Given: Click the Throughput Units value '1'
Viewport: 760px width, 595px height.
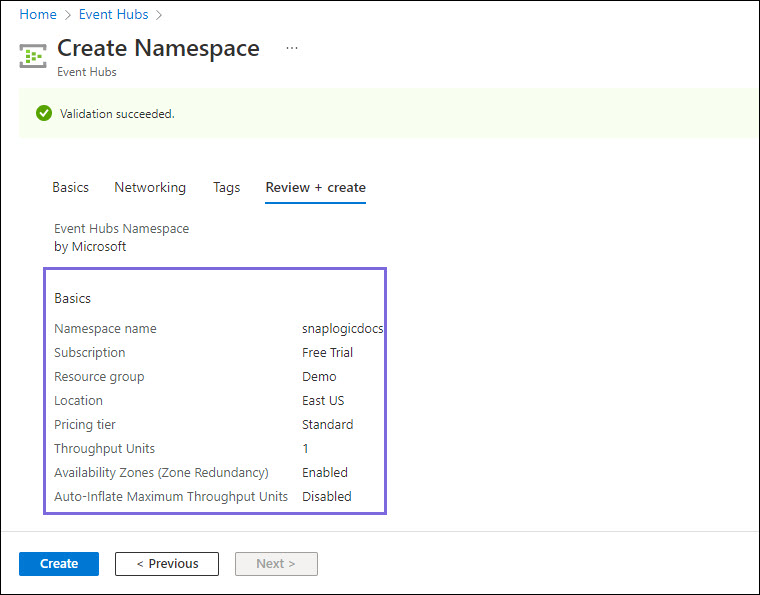Looking at the screenshot, I should pyautogui.click(x=305, y=449).
